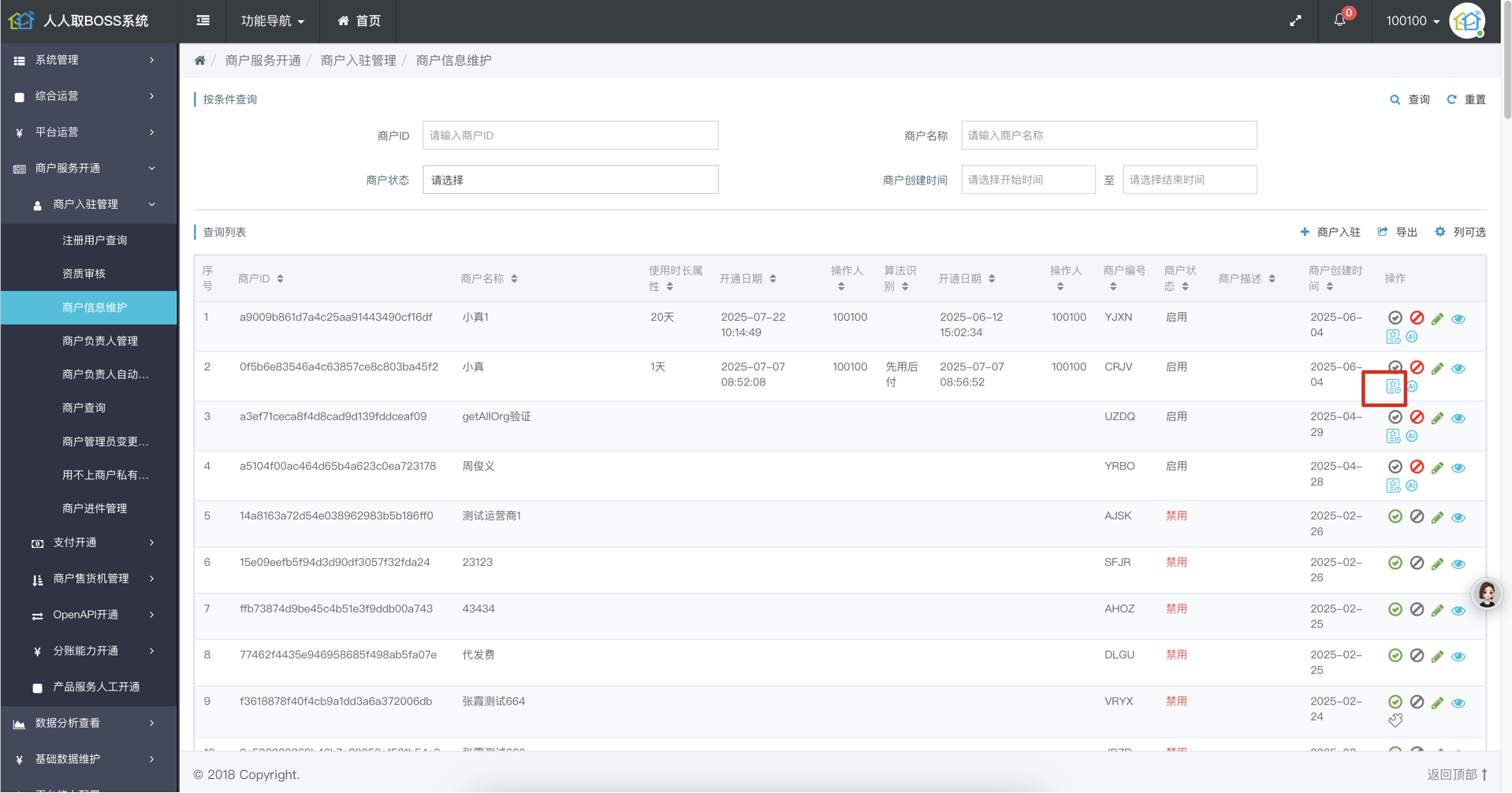
Task: Toggle fullscreen with the expand arrows icon
Action: 1295,20
